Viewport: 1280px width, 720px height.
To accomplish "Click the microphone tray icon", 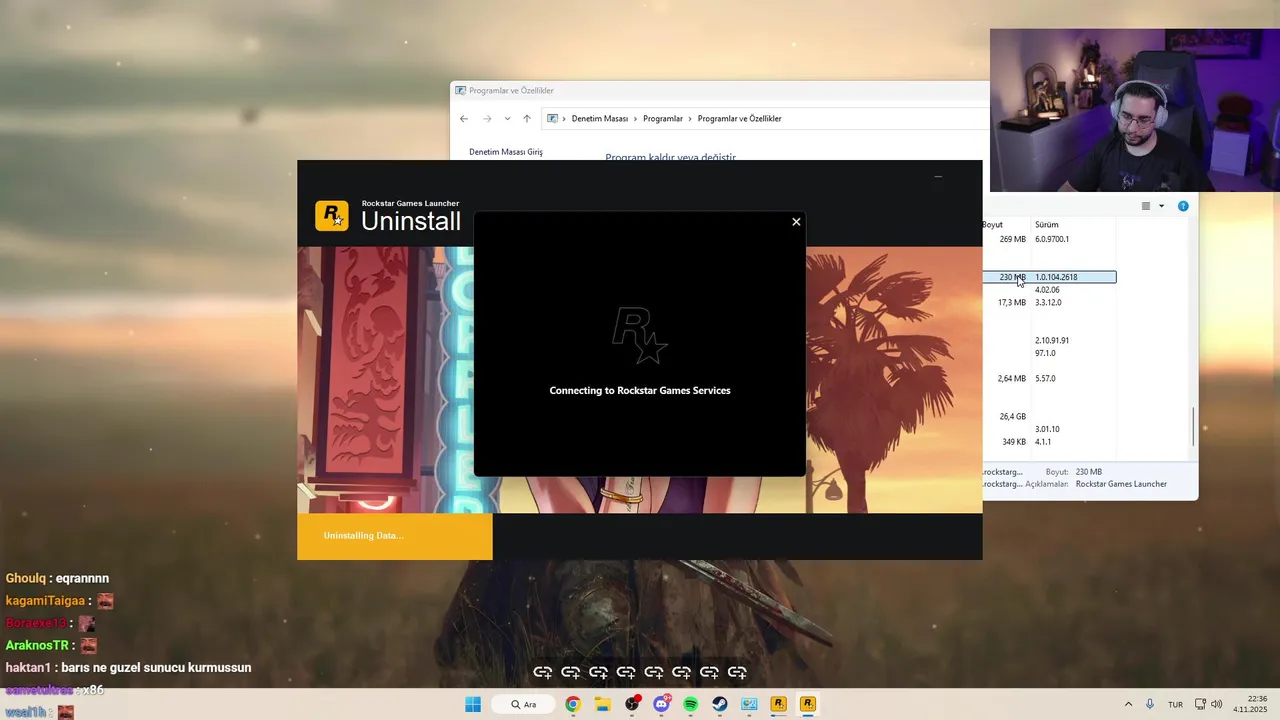I will coord(1150,704).
